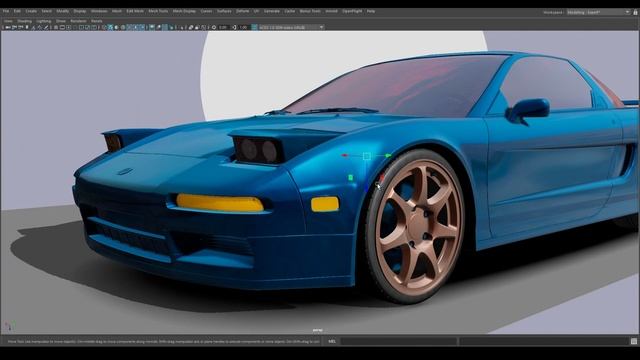
Task: Click the workspace lock icon
Action: [x=636, y=12]
